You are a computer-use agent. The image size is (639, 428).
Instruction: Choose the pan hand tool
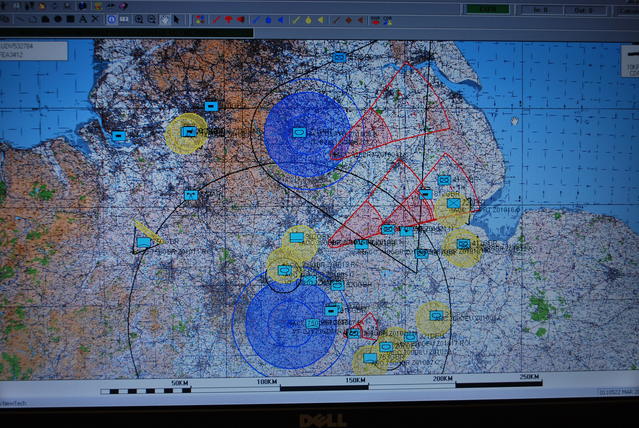pyautogui.click(x=163, y=19)
